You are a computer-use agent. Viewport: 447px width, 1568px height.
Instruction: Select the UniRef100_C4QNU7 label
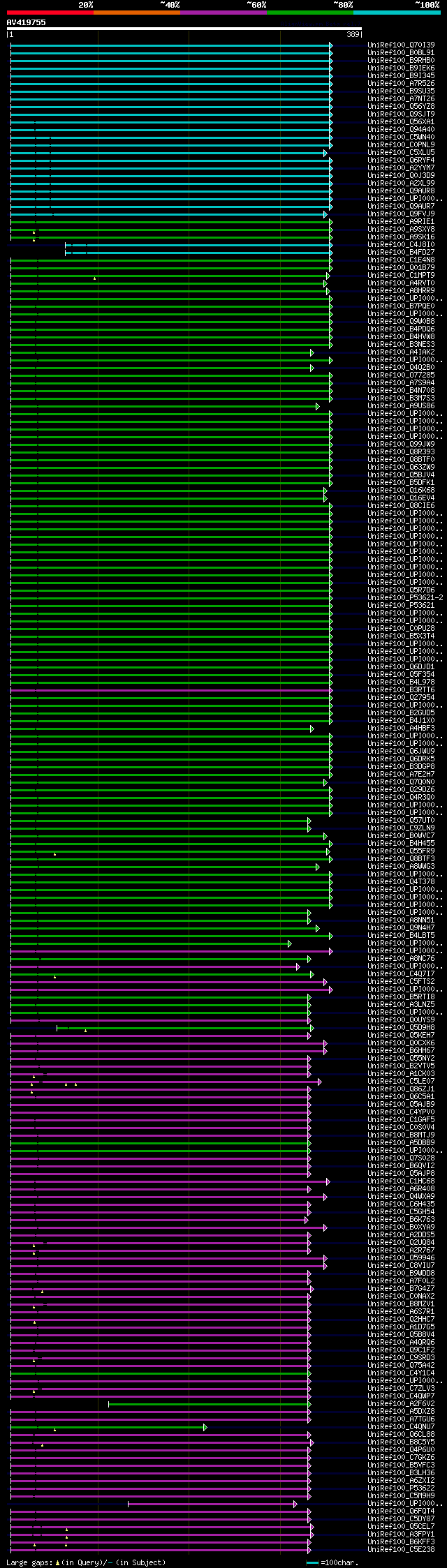[401, 1426]
